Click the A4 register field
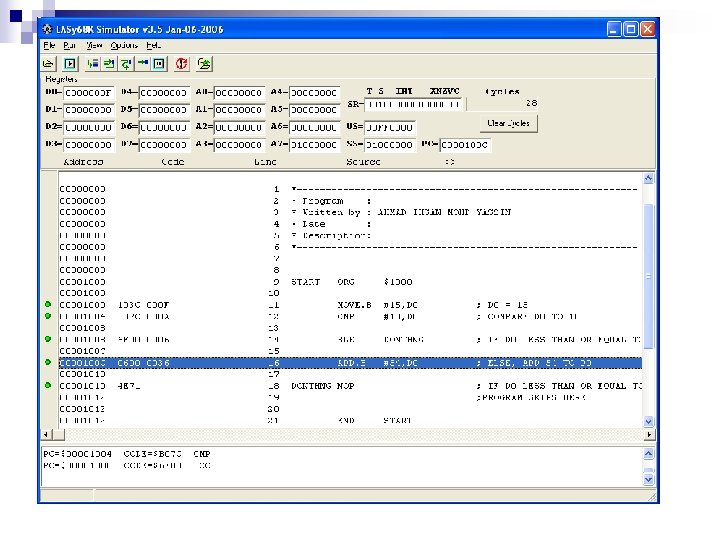Screen dimensions: 720x540 315,93
